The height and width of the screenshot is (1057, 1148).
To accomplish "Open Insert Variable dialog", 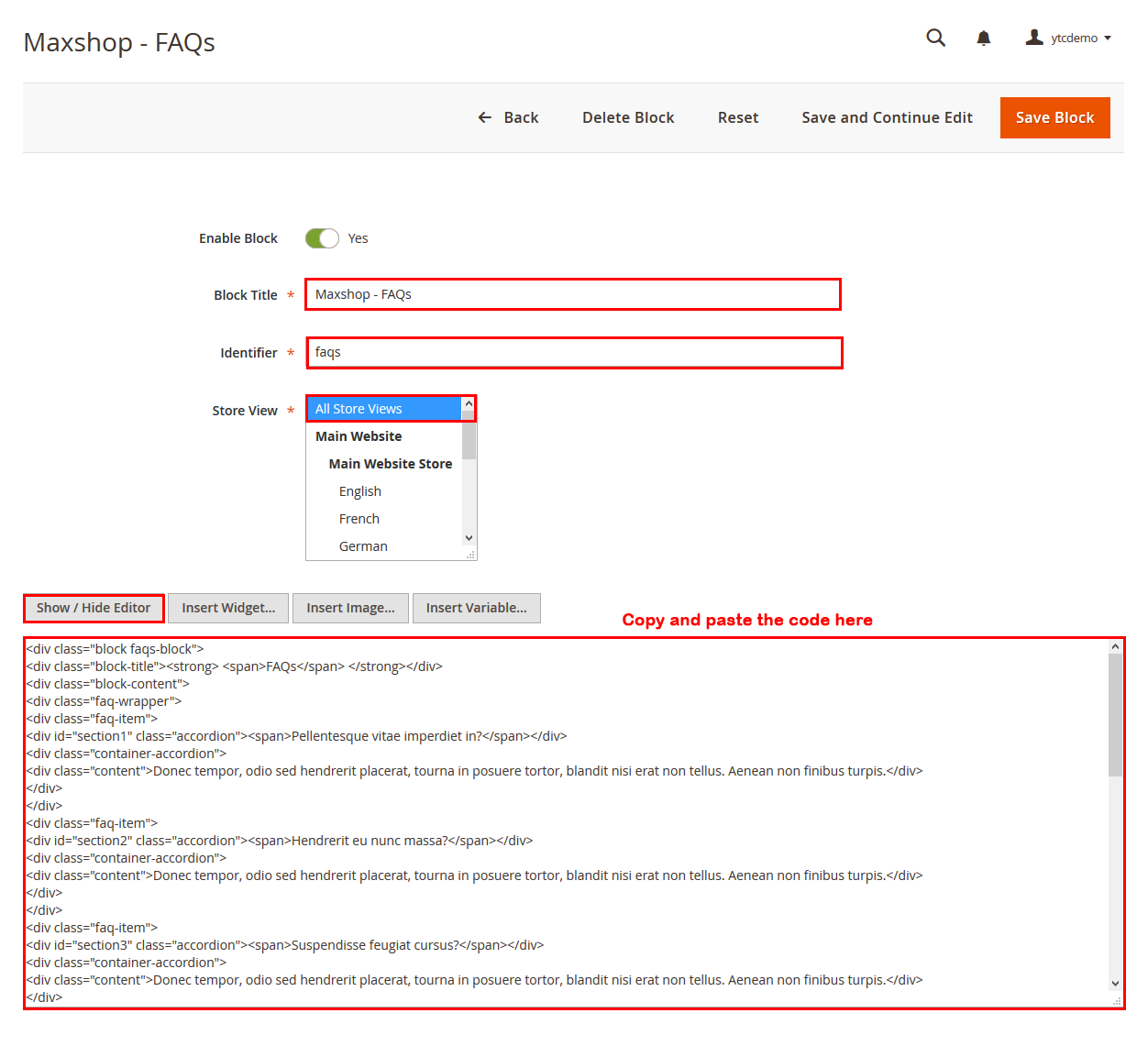I will (x=476, y=608).
